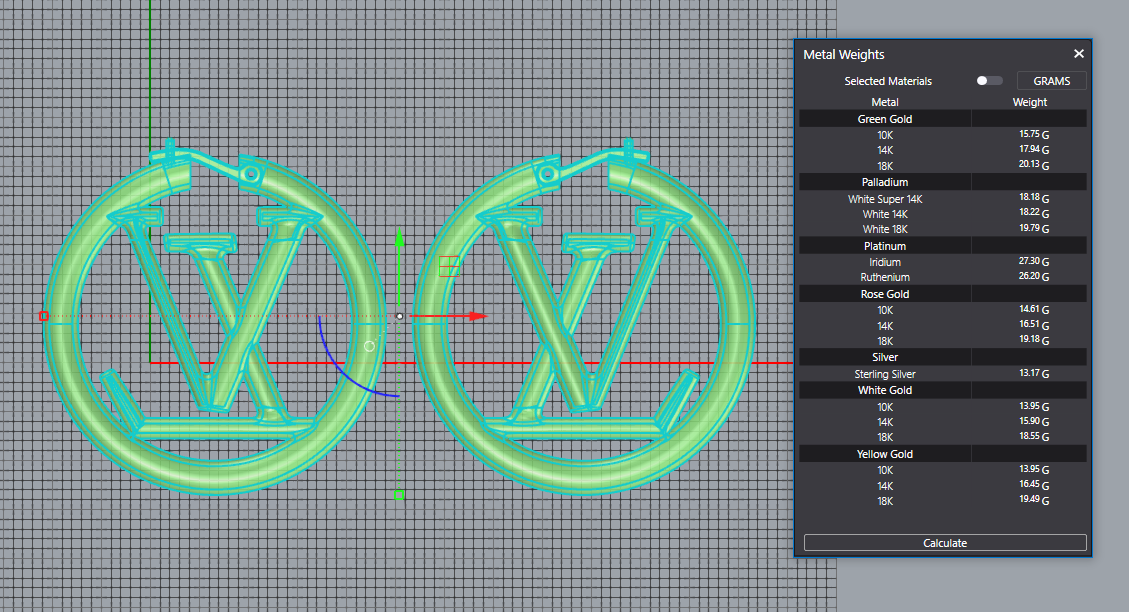Image resolution: width=1129 pixels, height=612 pixels.
Task: Click the green square scale handle
Action: click(x=398, y=494)
